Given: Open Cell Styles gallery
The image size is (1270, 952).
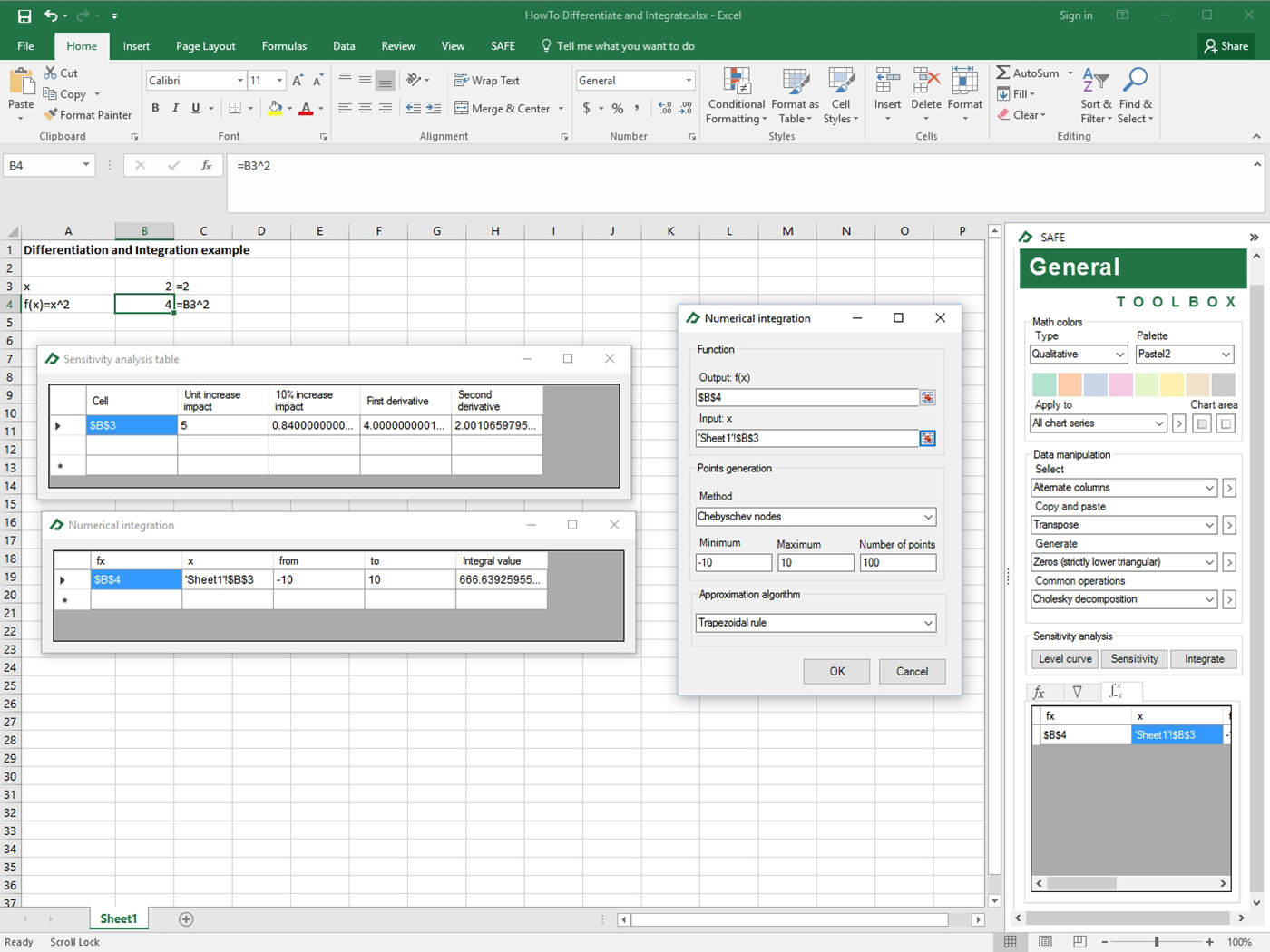Looking at the screenshot, I should (x=841, y=95).
